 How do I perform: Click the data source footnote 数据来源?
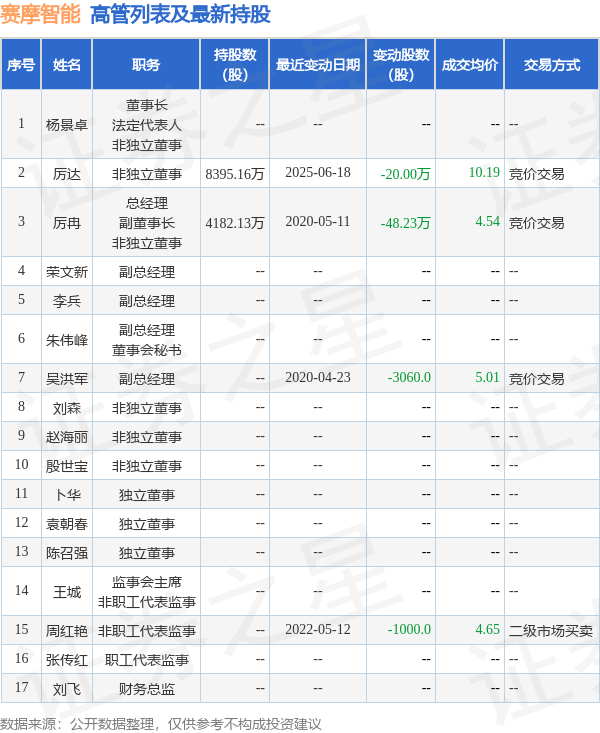[x=160, y=724]
